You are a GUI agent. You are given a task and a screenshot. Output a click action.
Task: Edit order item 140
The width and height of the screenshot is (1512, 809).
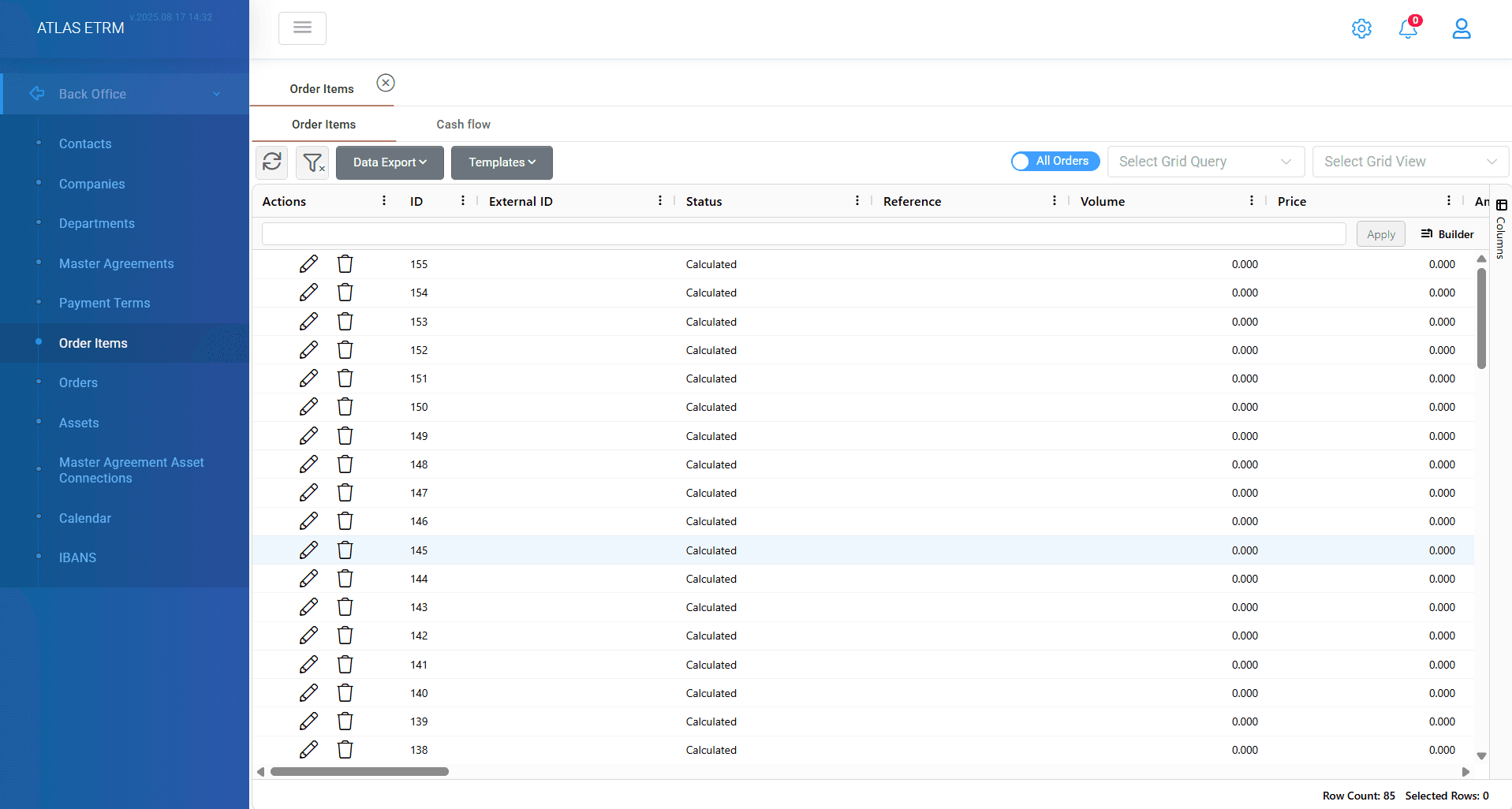pos(308,693)
